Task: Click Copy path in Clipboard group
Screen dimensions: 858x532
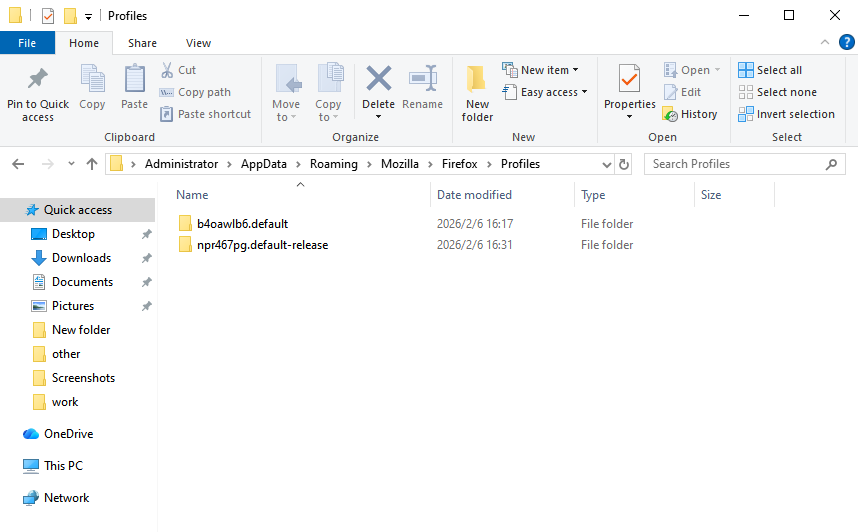Action: pyautogui.click(x=195, y=92)
